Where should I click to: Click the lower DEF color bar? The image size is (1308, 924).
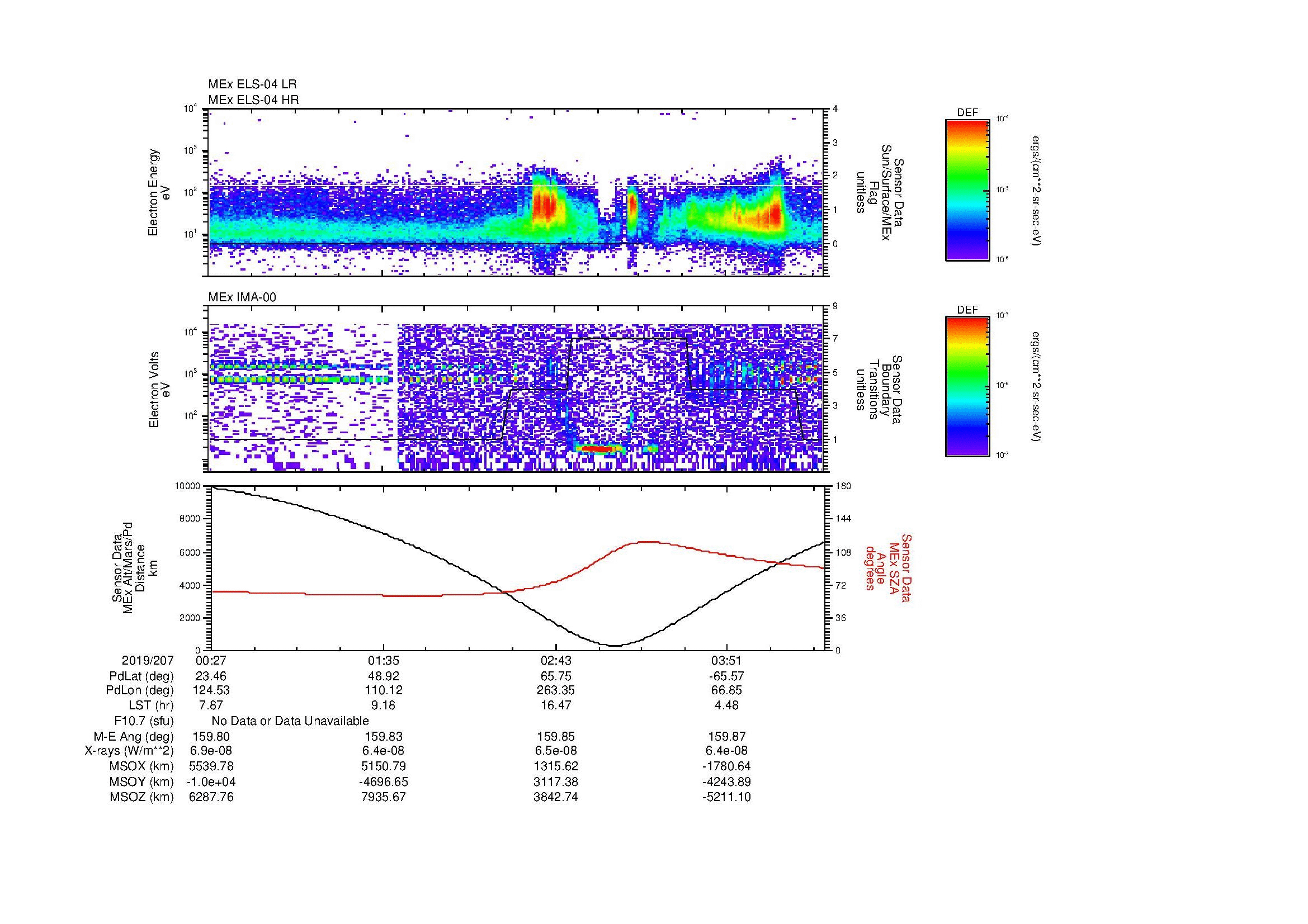pyautogui.click(x=967, y=387)
